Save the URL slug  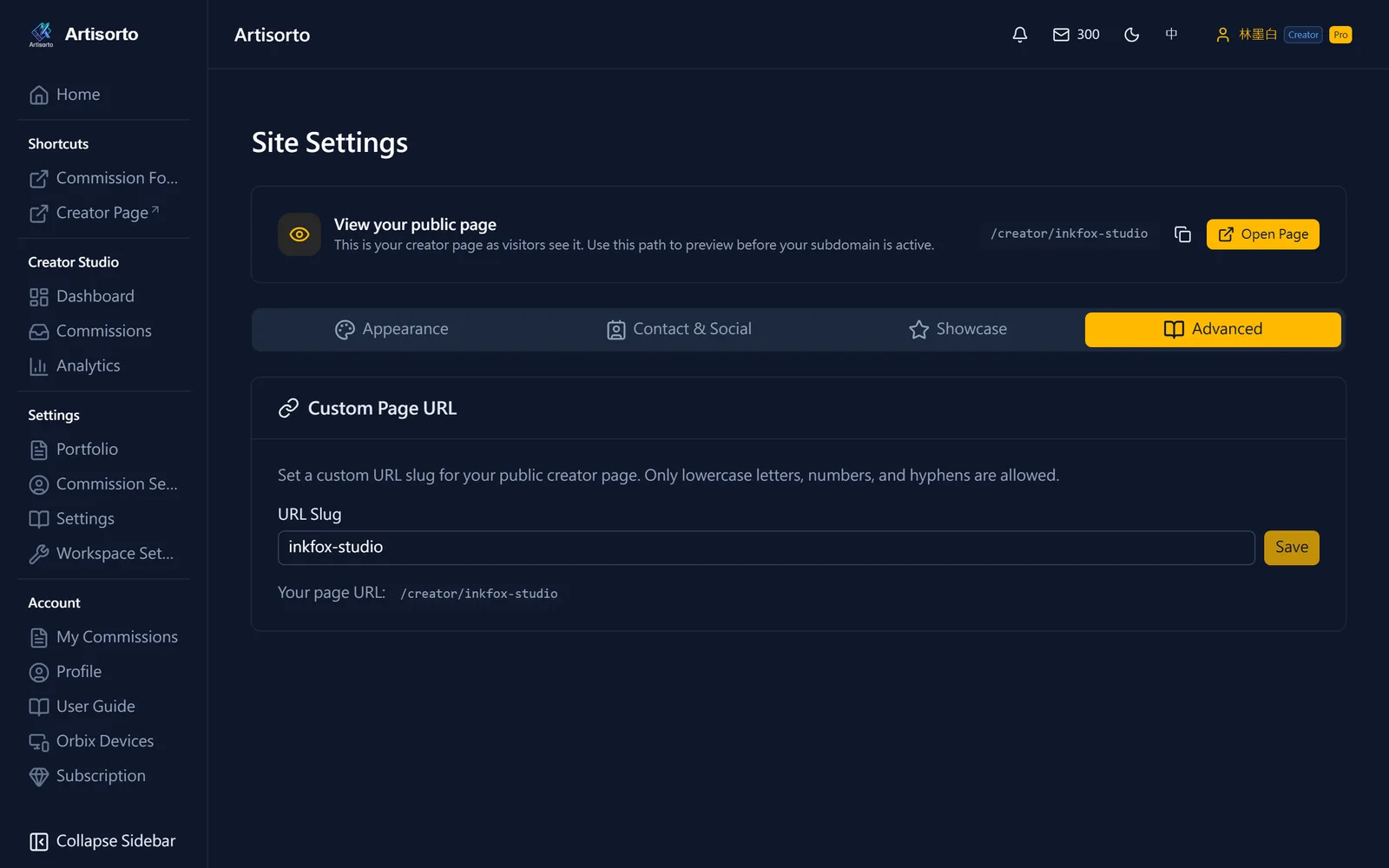tap(1292, 548)
